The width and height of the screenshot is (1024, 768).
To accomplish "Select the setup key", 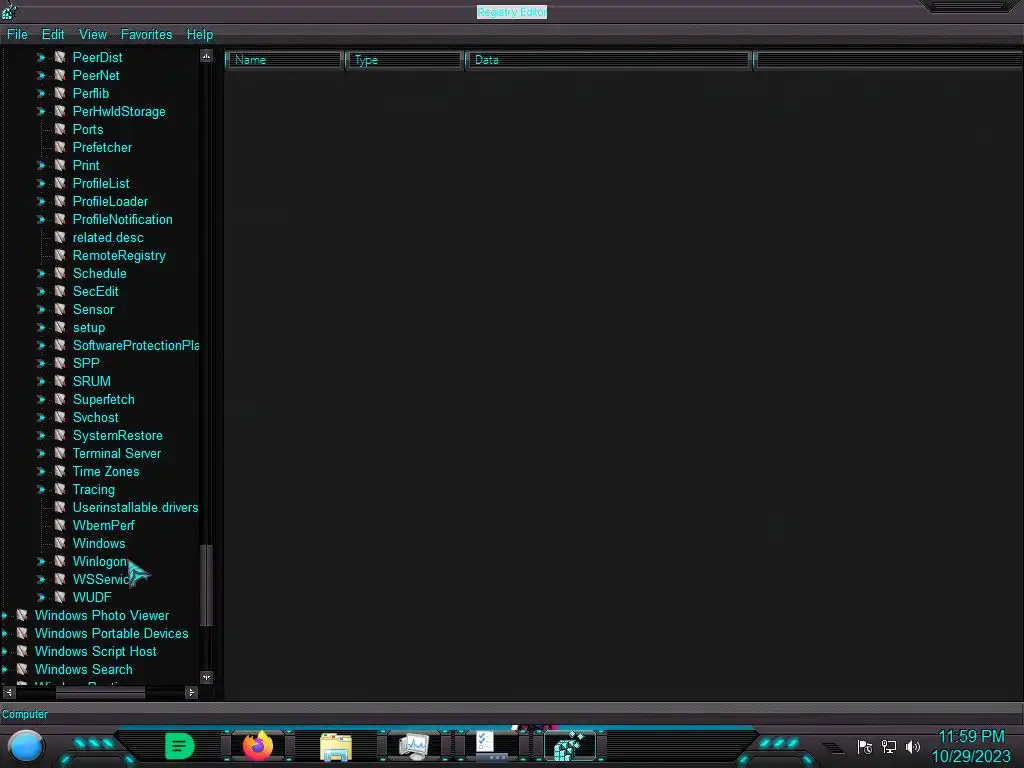I will [x=89, y=327].
